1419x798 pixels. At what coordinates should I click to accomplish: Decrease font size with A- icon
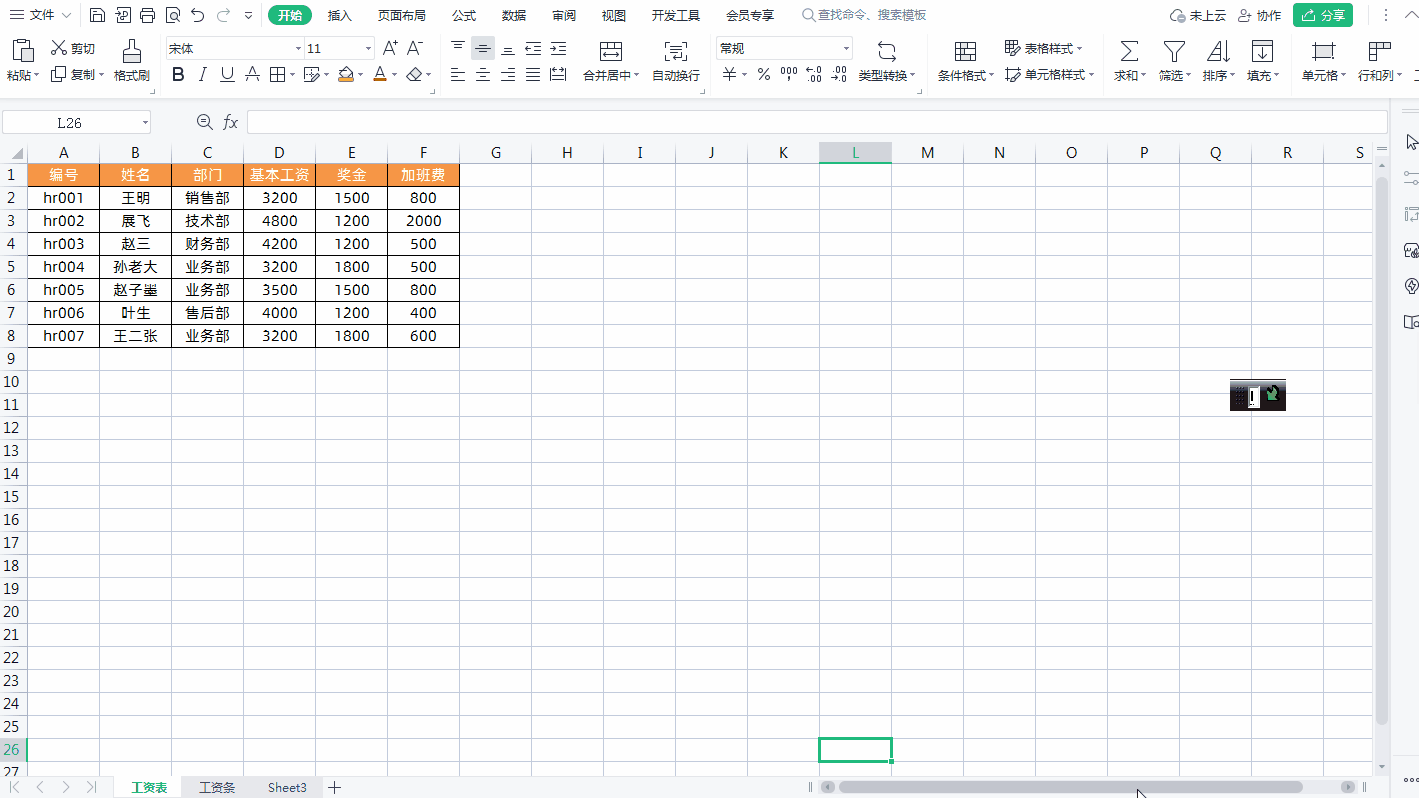coord(415,48)
